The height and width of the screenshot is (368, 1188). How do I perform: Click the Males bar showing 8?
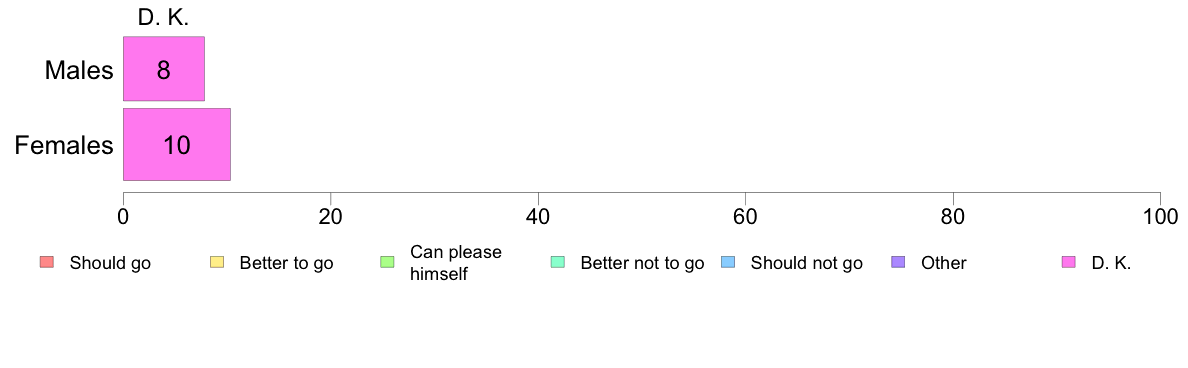164,69
